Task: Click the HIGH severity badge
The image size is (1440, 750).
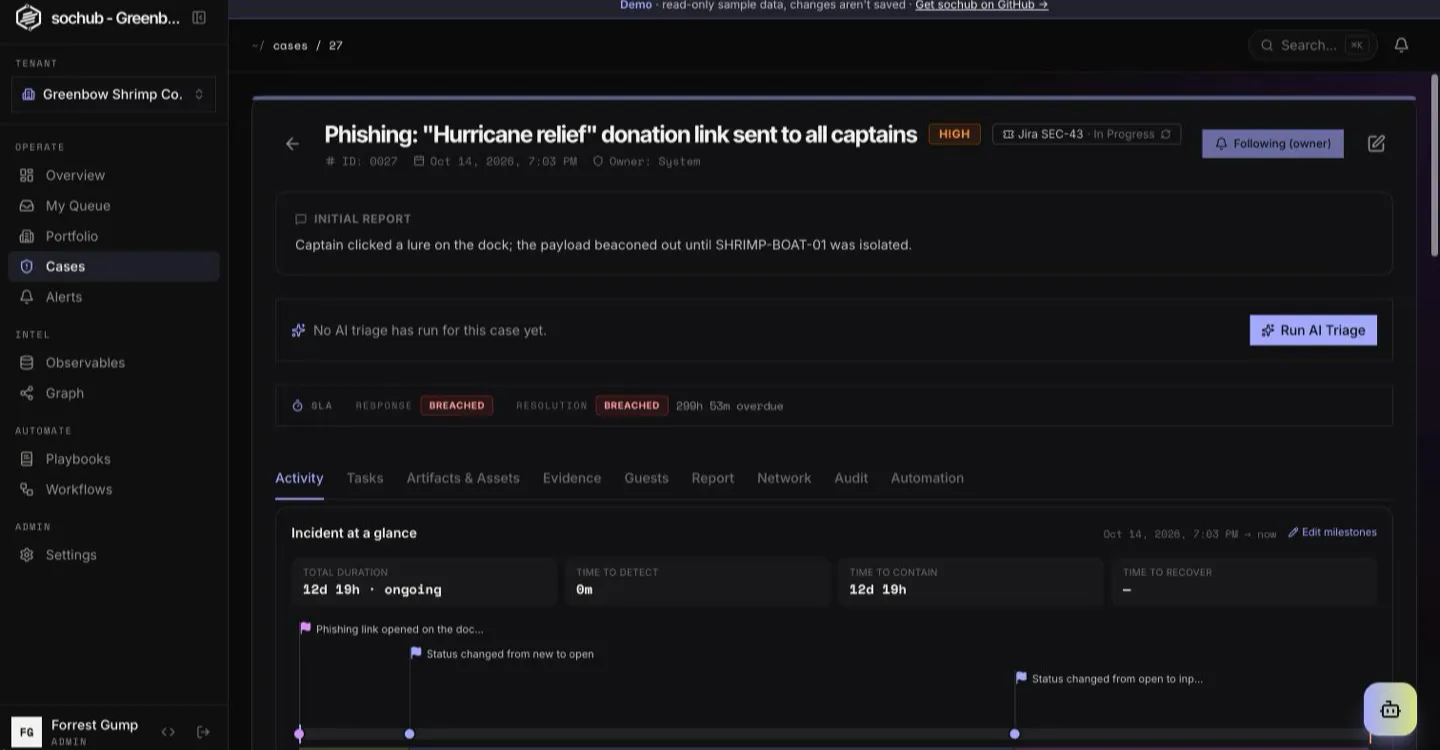Action: click(x=954, y=134)
